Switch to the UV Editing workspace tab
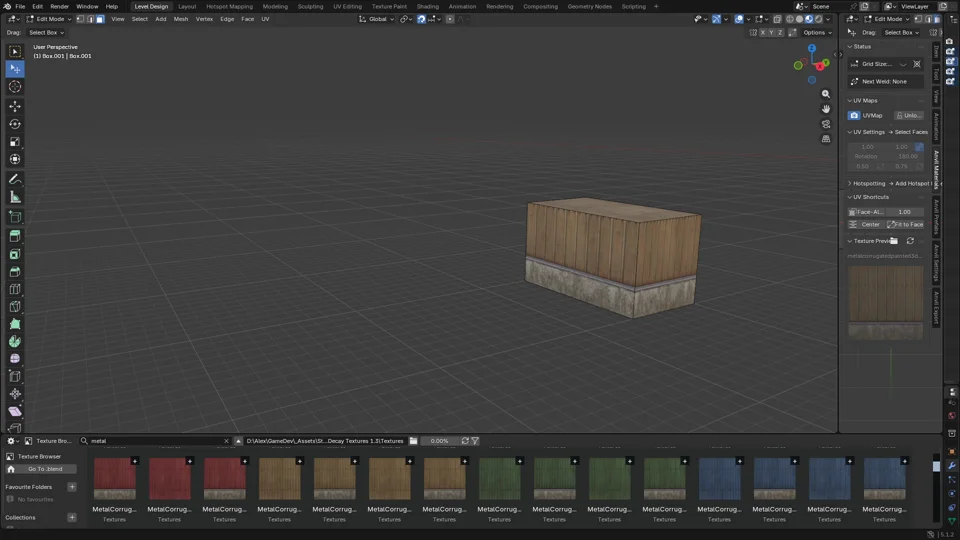 click(x=347, y=6)
